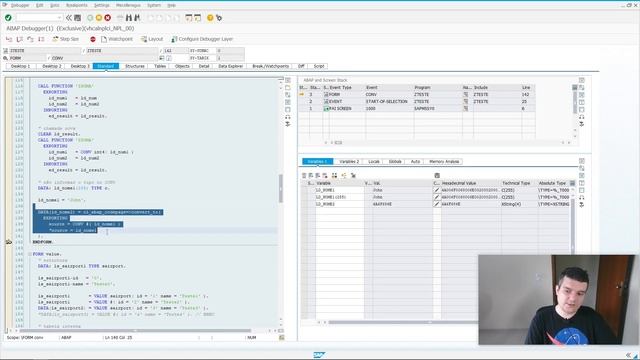The height and width of the screenshot is (360, 640).
Task: Click the Layout button
Action: pyautogui.click(x=152, y=39)
